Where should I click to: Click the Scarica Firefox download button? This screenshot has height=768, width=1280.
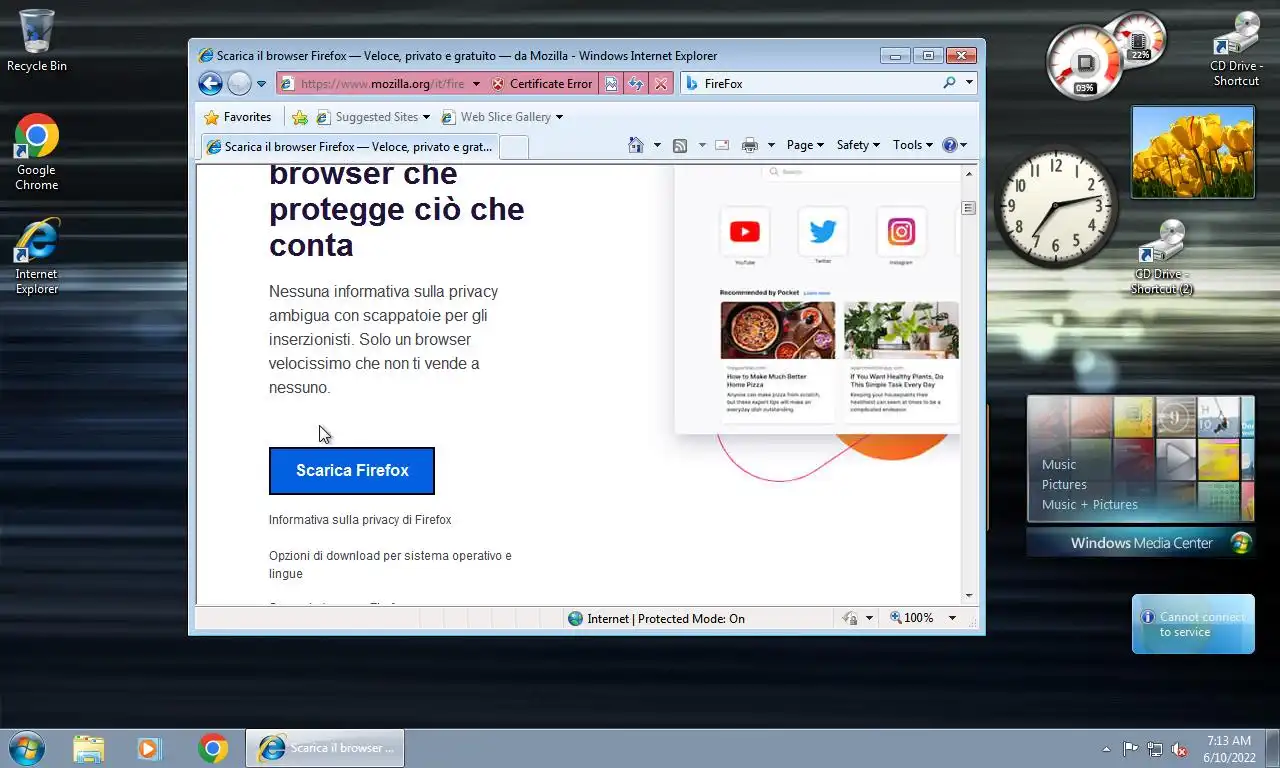coord(352,471)
